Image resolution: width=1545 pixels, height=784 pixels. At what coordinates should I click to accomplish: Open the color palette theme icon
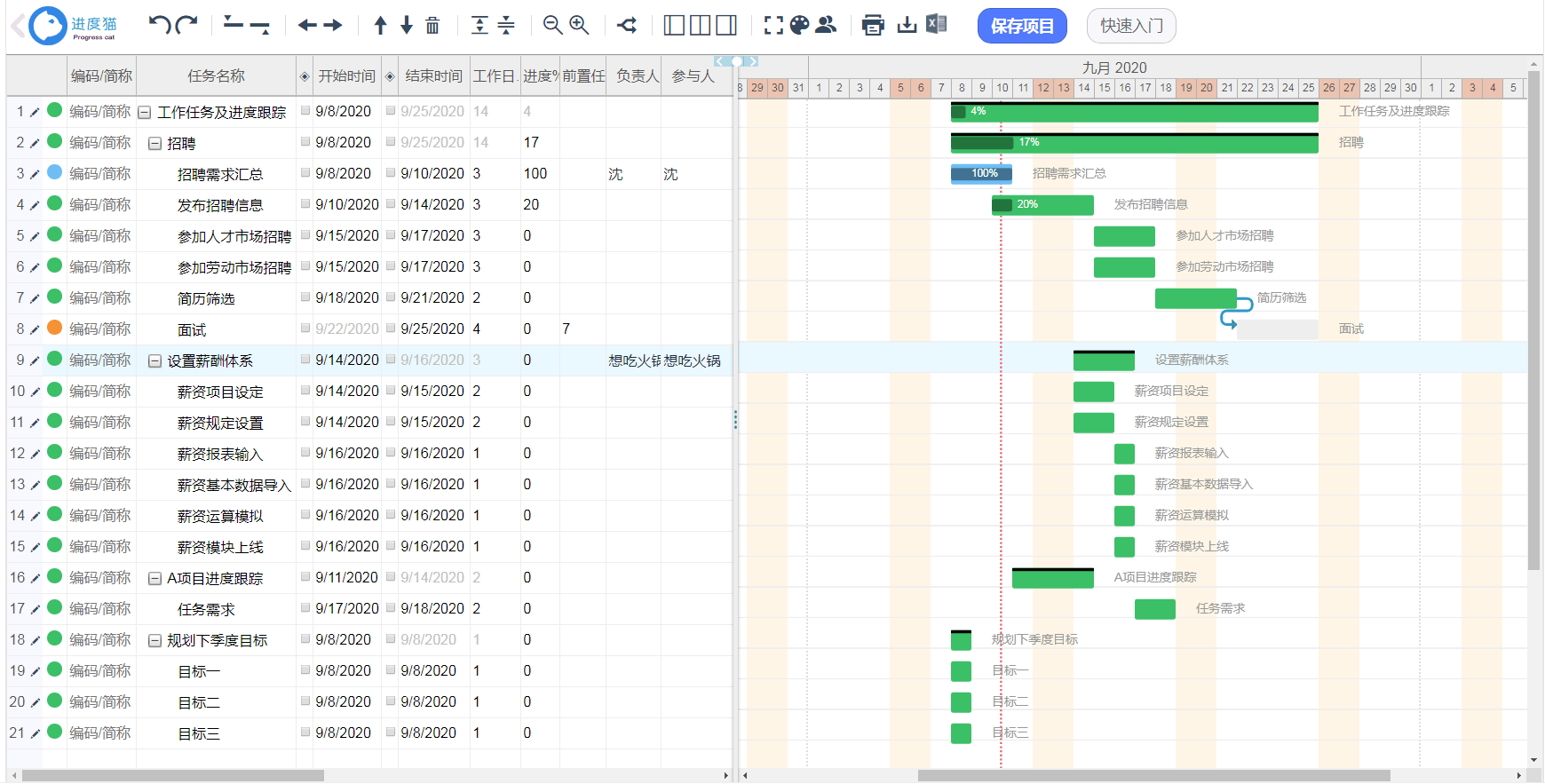tap(799, 25)
